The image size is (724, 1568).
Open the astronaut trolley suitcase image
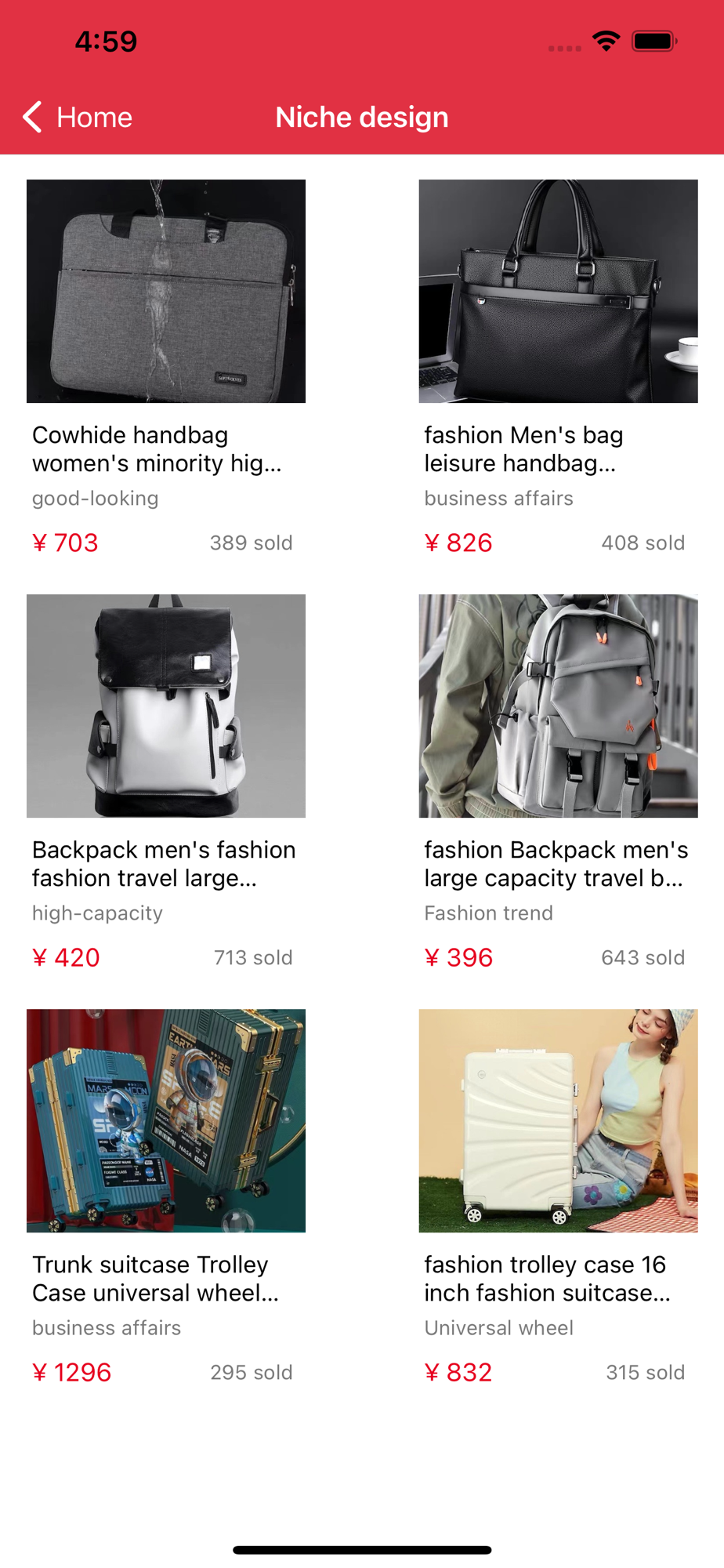[166, 1120]
